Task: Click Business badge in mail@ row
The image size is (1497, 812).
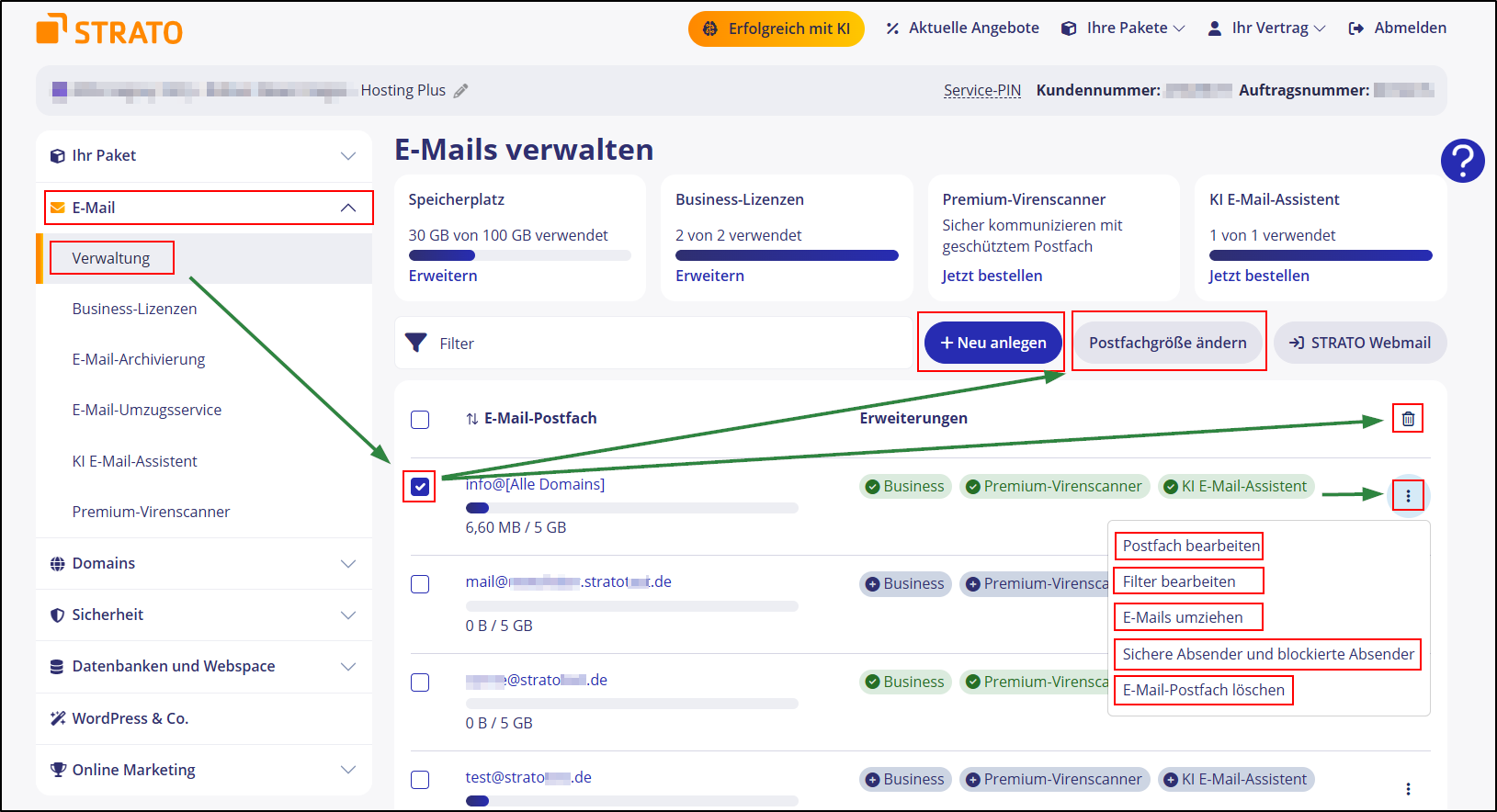Action: [905, 583]
